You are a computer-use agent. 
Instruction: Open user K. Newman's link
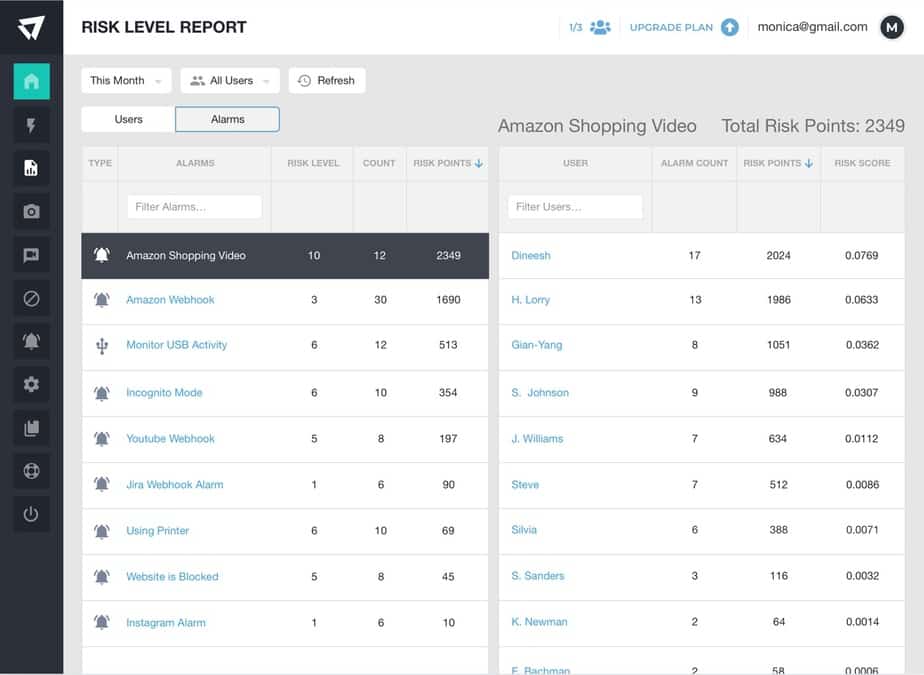[x=539, y=621]
